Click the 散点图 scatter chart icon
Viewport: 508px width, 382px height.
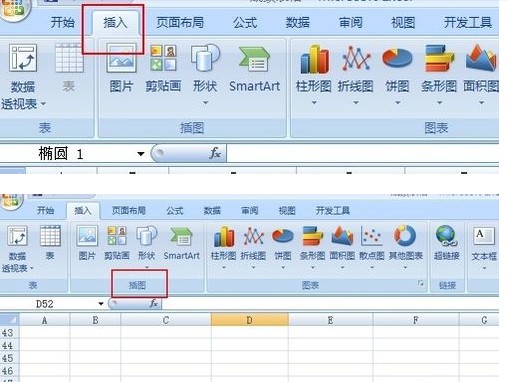372,236
